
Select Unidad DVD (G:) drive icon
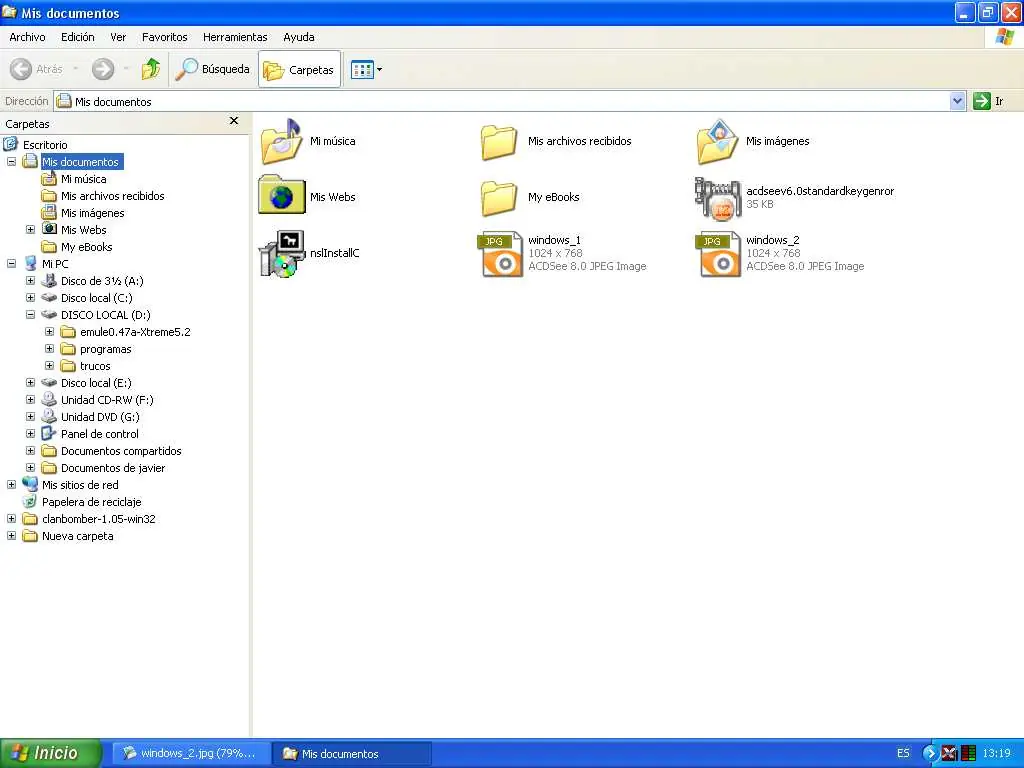(x=49, y=416)
